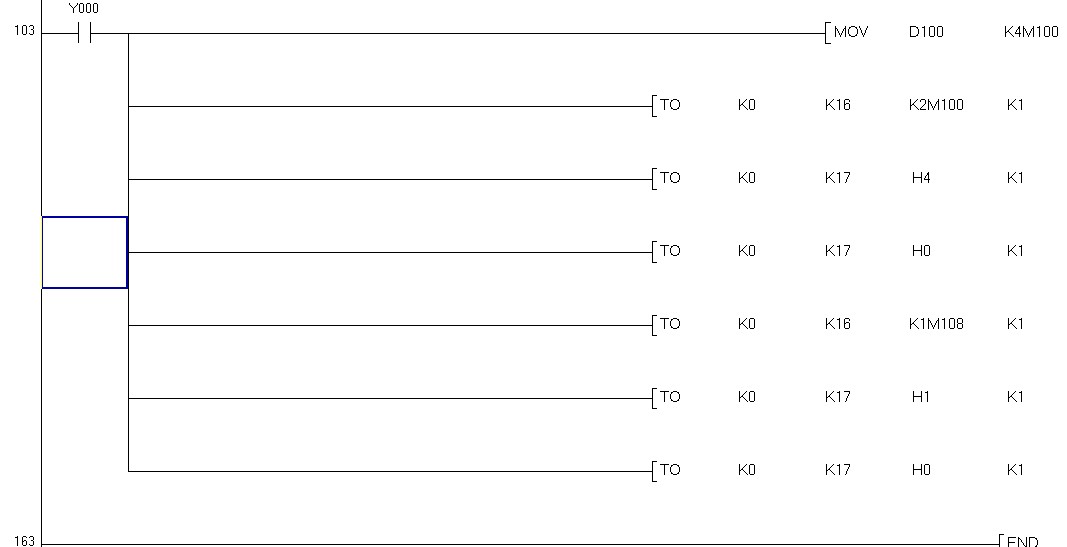Click step number 163
Image resolution: width=1067 pixels, height=547 pixels.
tap(24, 541)
